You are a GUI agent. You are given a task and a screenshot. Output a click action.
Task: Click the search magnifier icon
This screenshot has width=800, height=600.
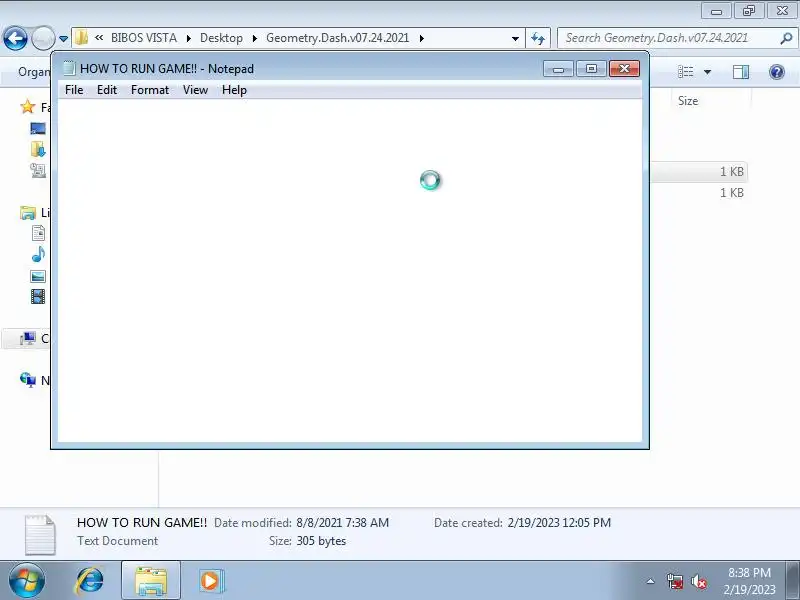[x=787, y=38]
